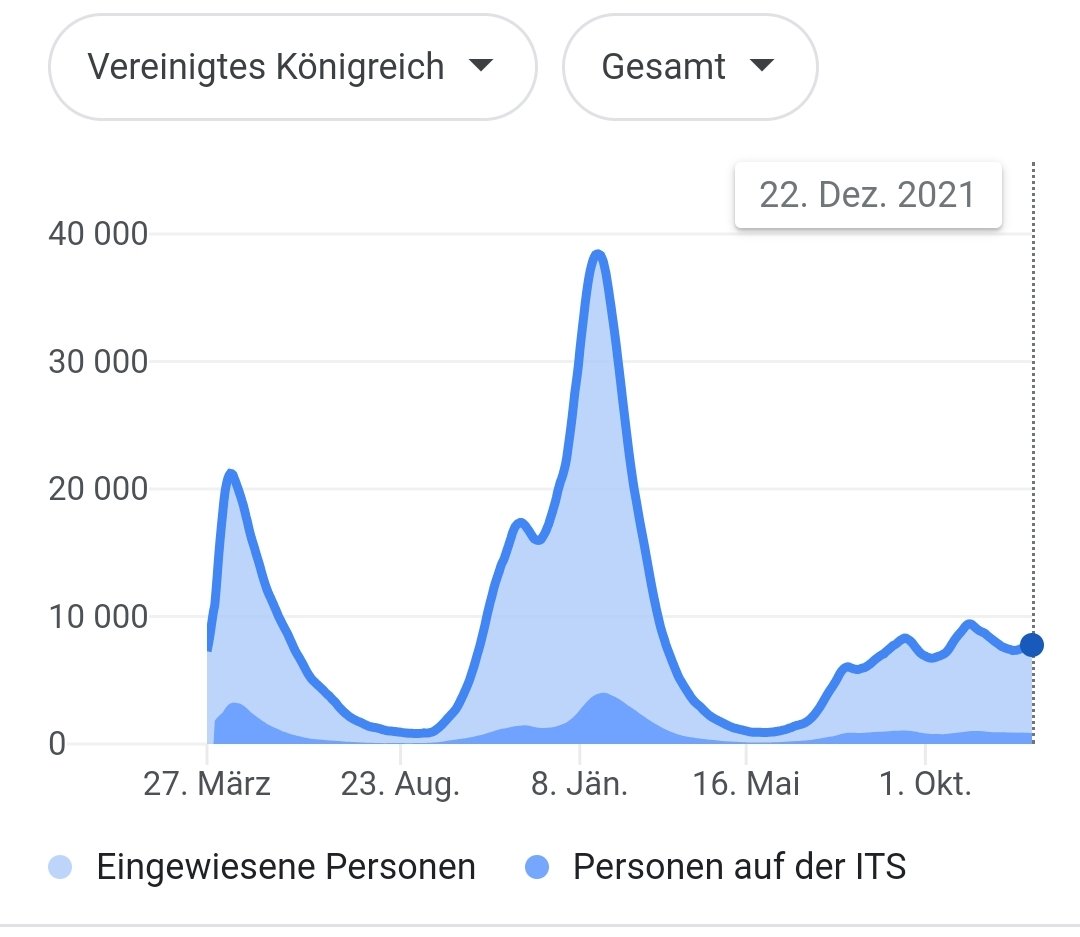The height and width of the screenshot is (937, 1080).
Task: Click the 1. Okt. axis label
Action: 925,784
